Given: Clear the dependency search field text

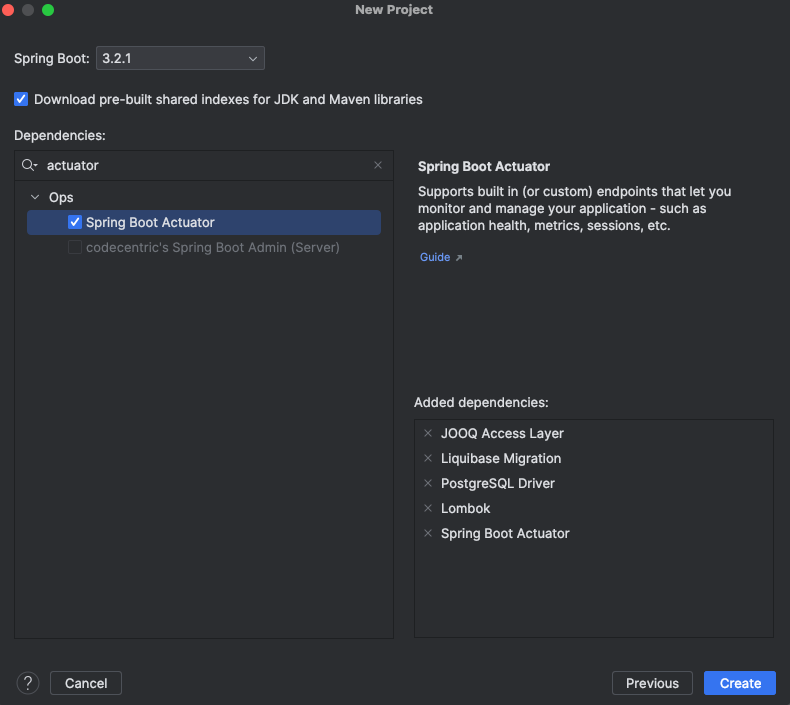Looking at the screenshot, I should [378, 165].
